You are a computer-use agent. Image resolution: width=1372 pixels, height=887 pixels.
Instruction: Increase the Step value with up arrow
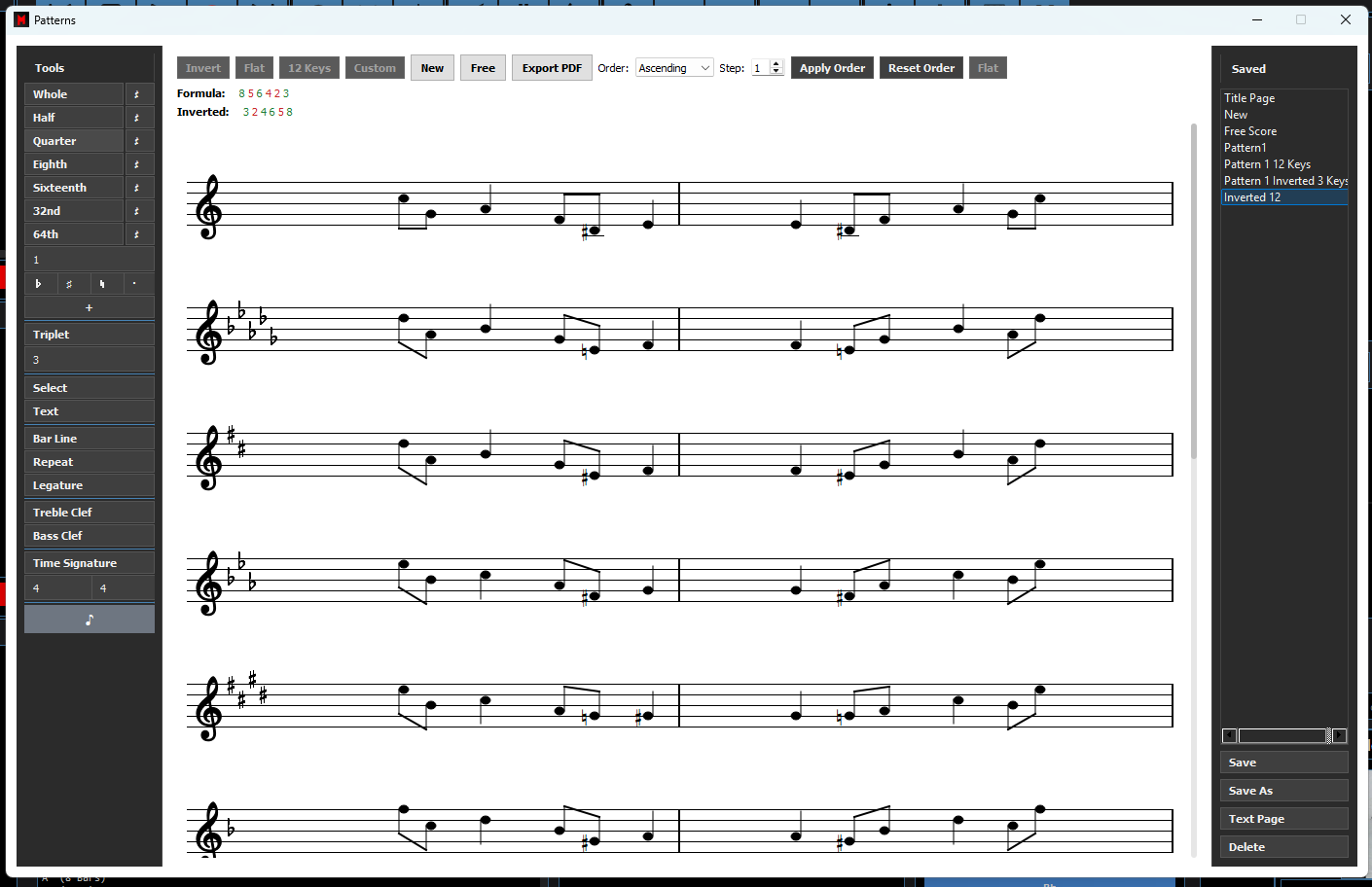[x=776, y=64]
